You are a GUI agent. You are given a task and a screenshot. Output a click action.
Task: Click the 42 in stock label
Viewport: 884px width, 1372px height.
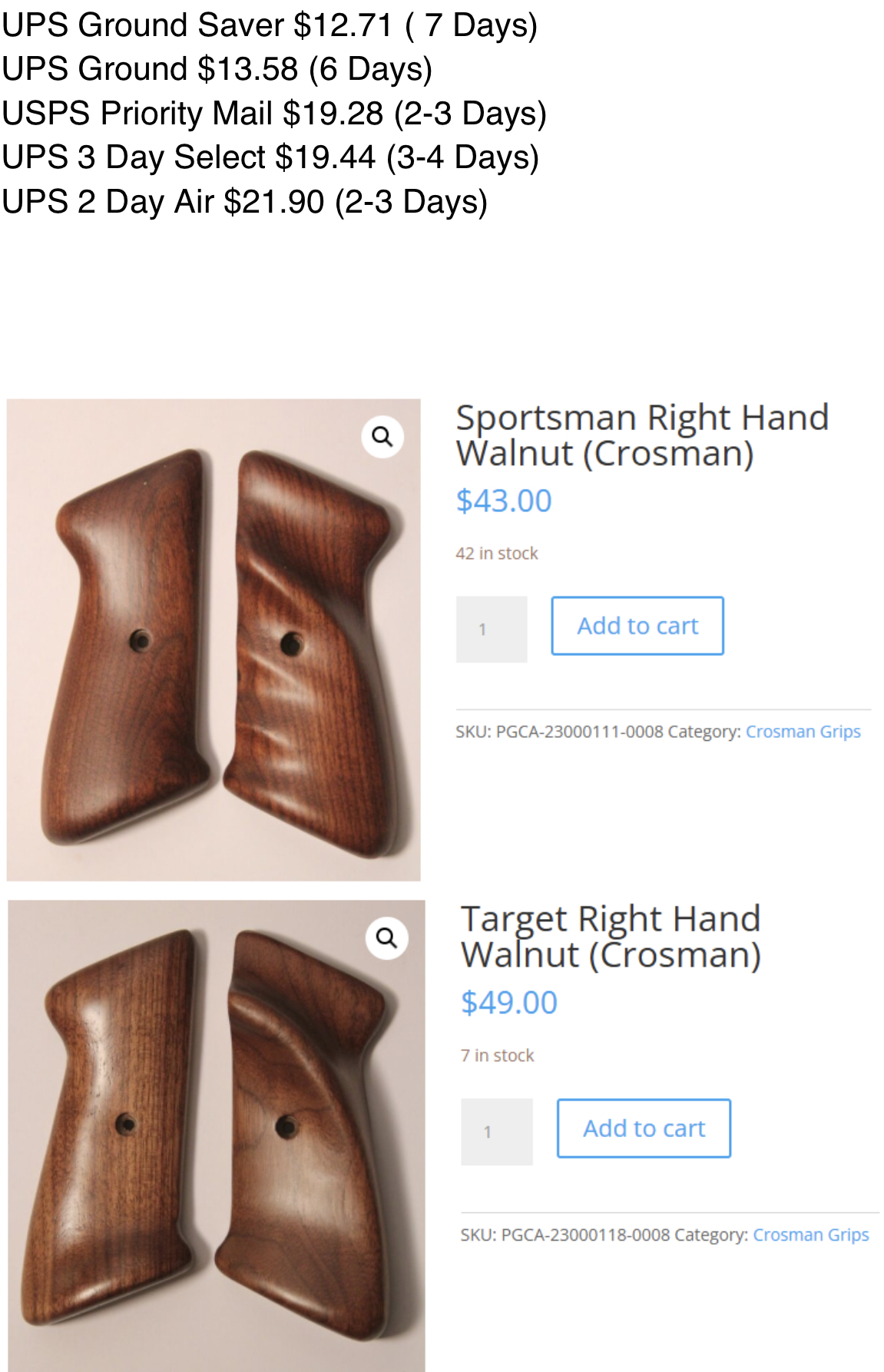497,554
